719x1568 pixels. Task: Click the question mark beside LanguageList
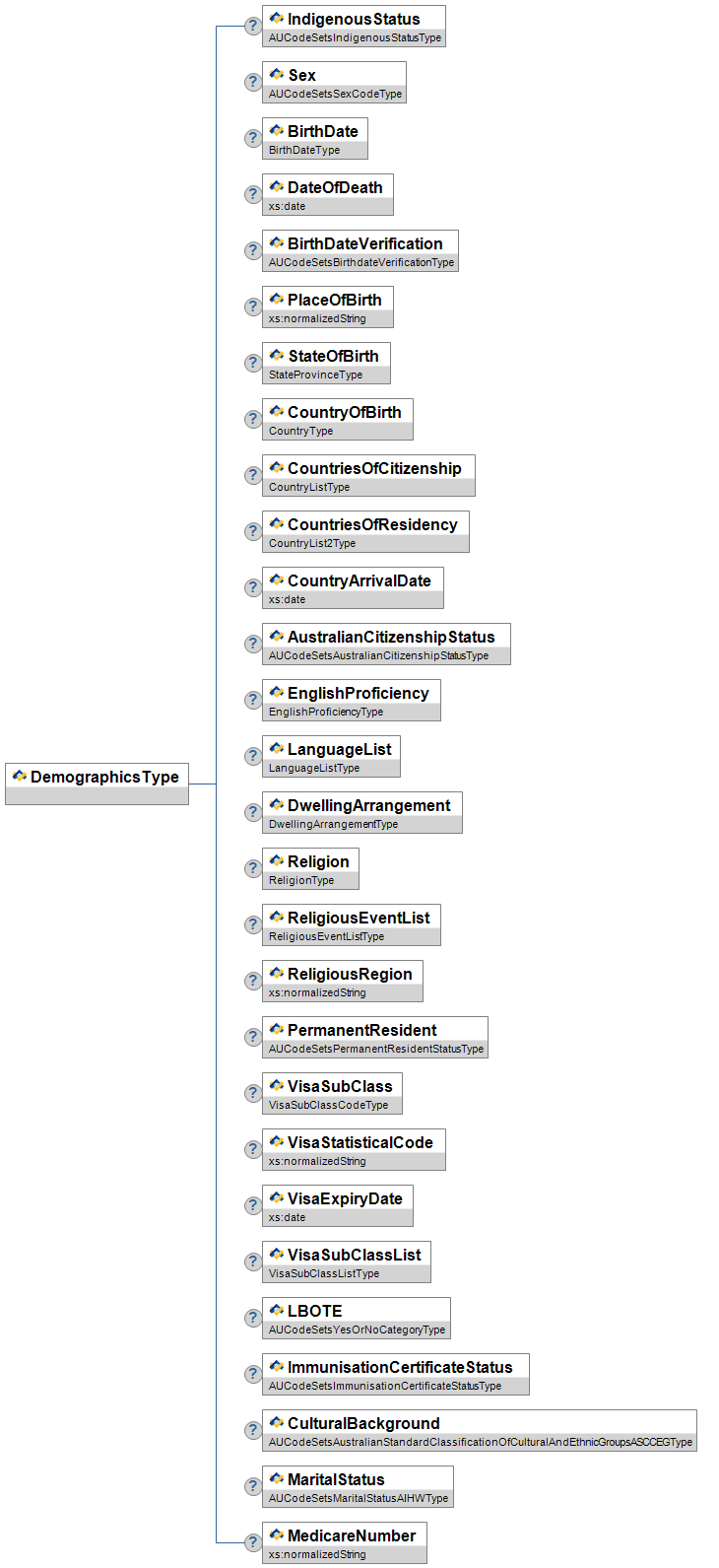pos(253,756)
